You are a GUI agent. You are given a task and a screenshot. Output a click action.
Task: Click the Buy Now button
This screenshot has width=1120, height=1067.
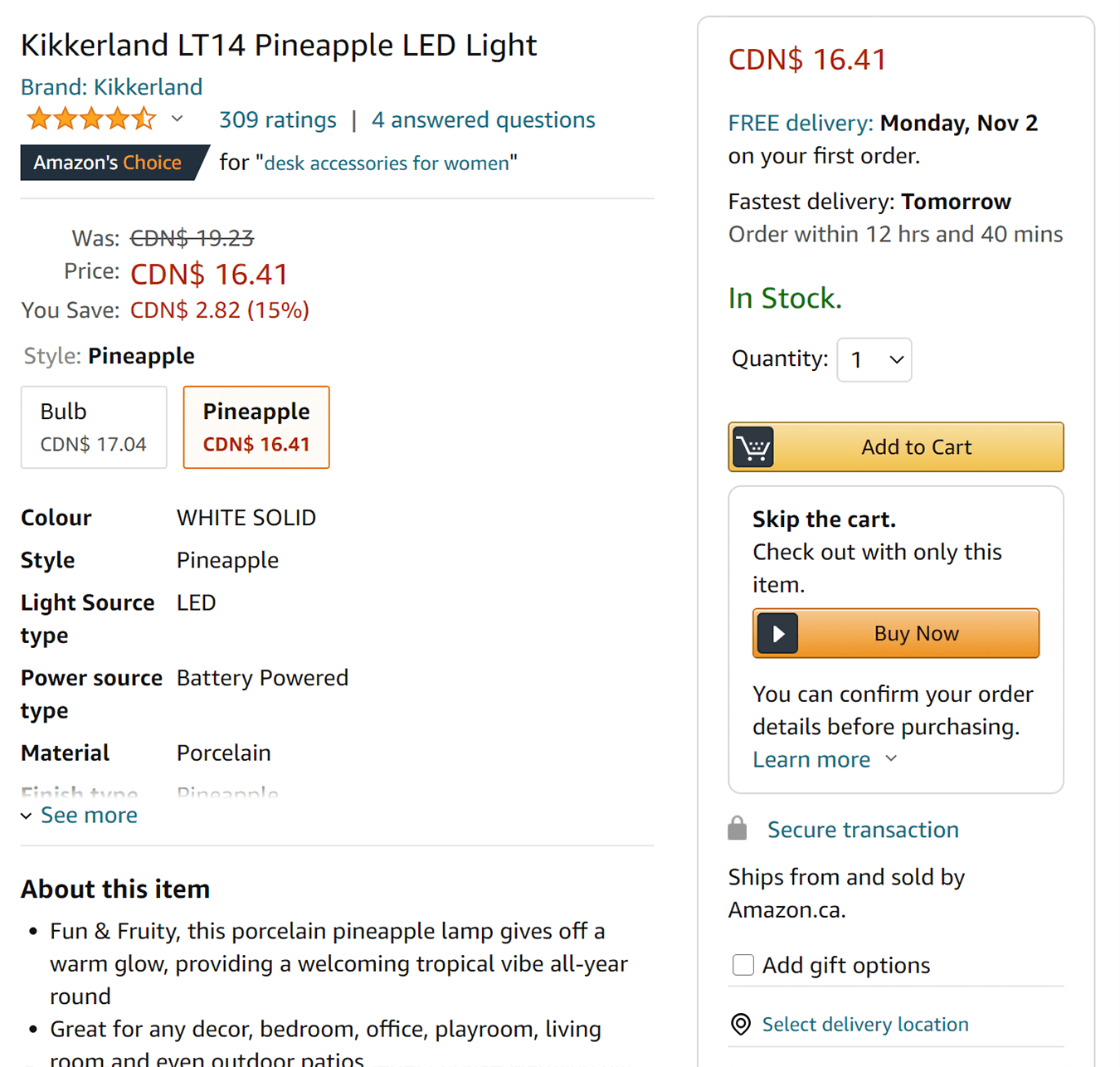[896, 634]
